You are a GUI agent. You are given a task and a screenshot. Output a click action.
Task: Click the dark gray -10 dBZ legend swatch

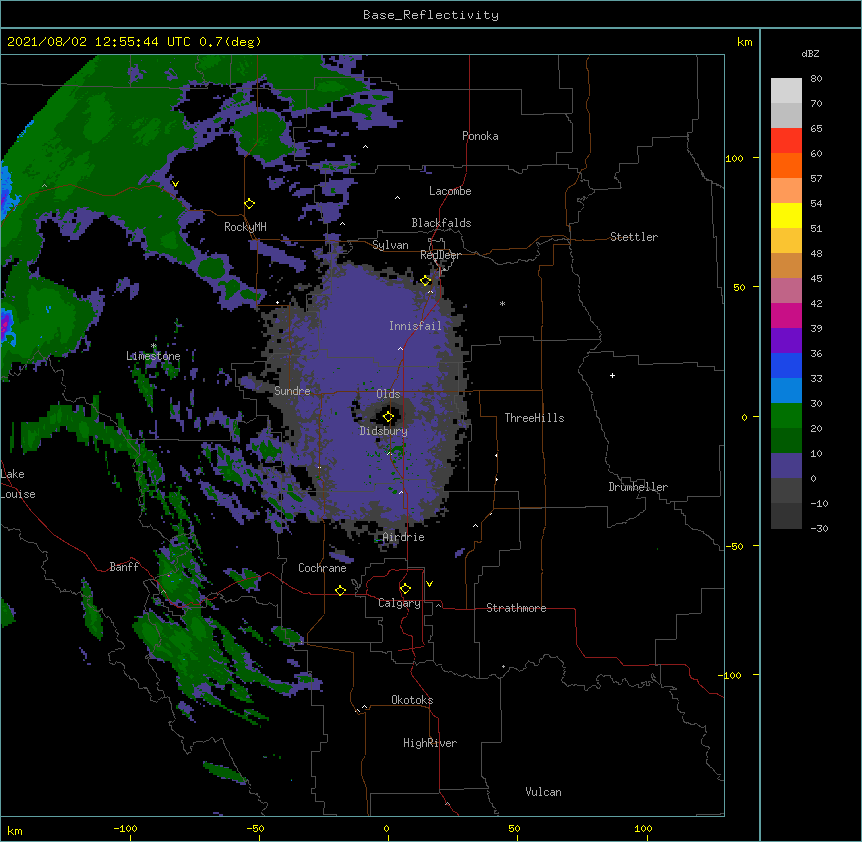pyautogui.click(x=786, y=516)
